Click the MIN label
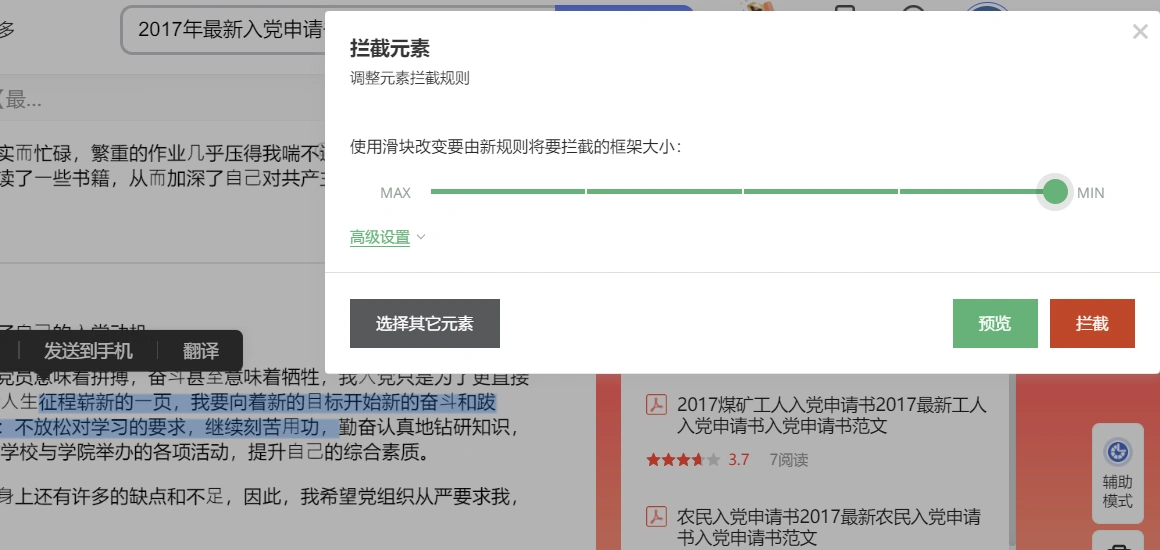 pyautogui.click(x=1090, y=193)
